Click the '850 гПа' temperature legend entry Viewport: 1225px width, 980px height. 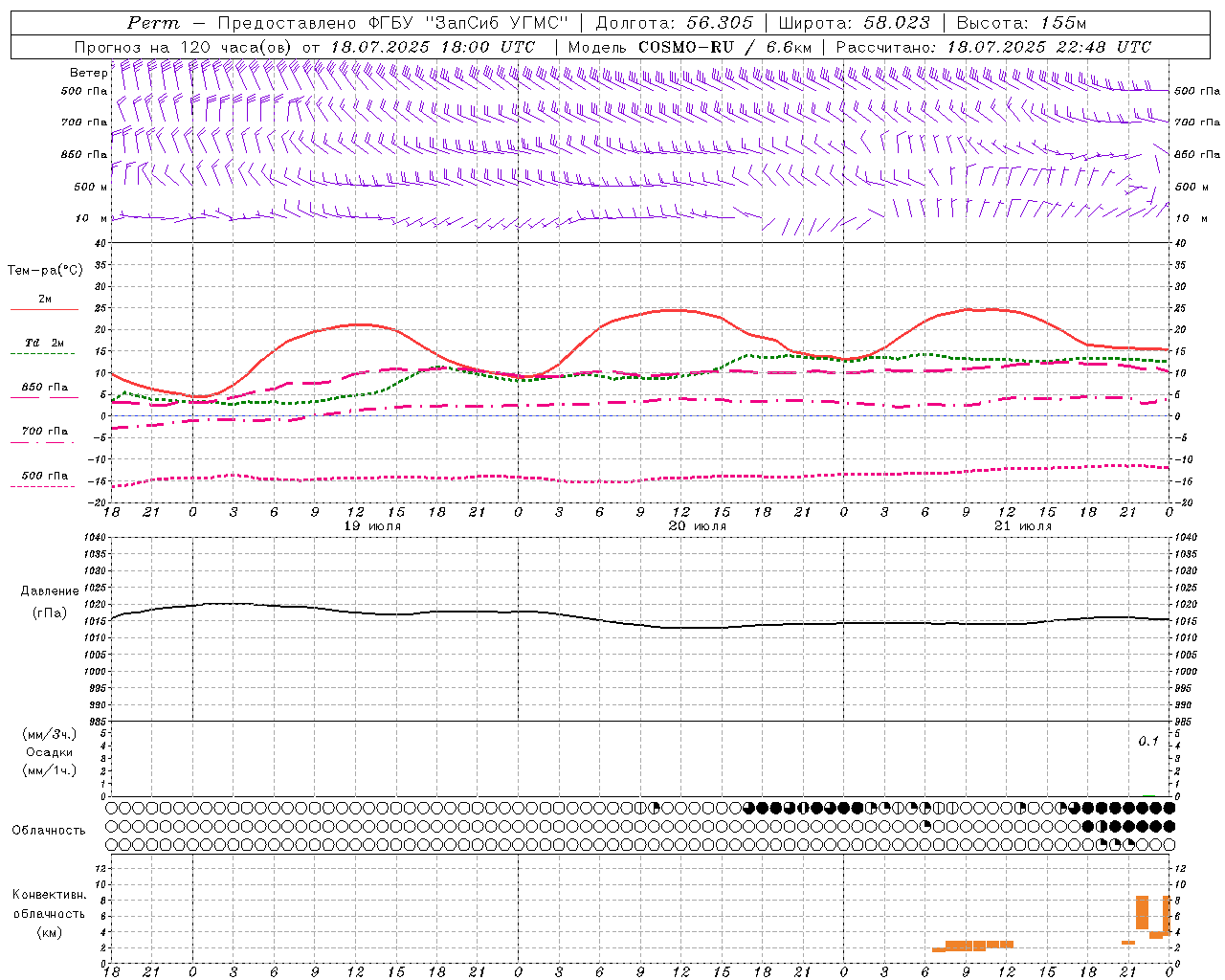pos(45,388)
